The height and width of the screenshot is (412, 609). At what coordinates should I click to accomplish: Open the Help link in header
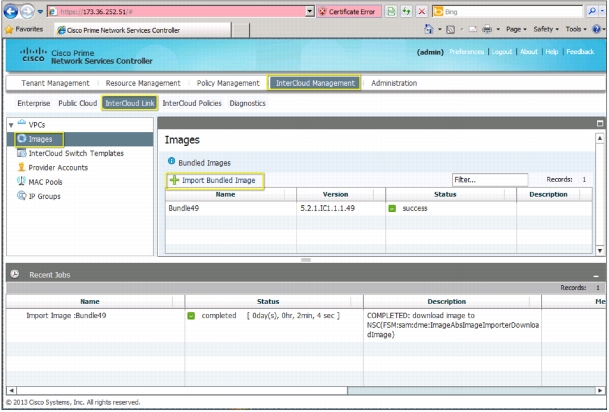point(552,52)
